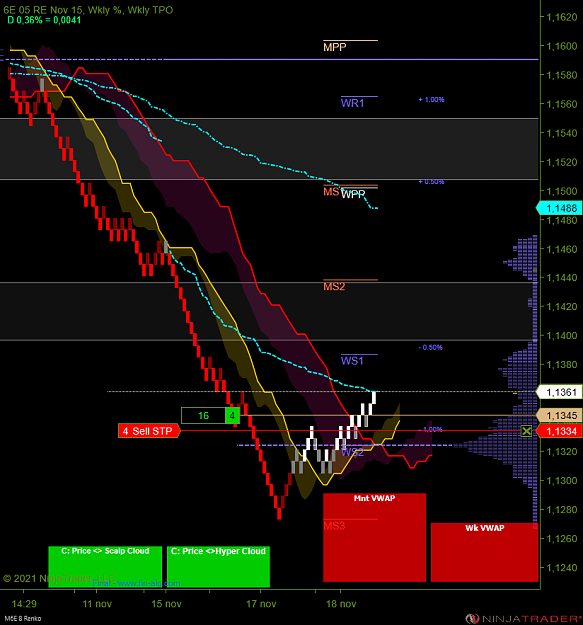Click the WR1 pivot level label

352,103
